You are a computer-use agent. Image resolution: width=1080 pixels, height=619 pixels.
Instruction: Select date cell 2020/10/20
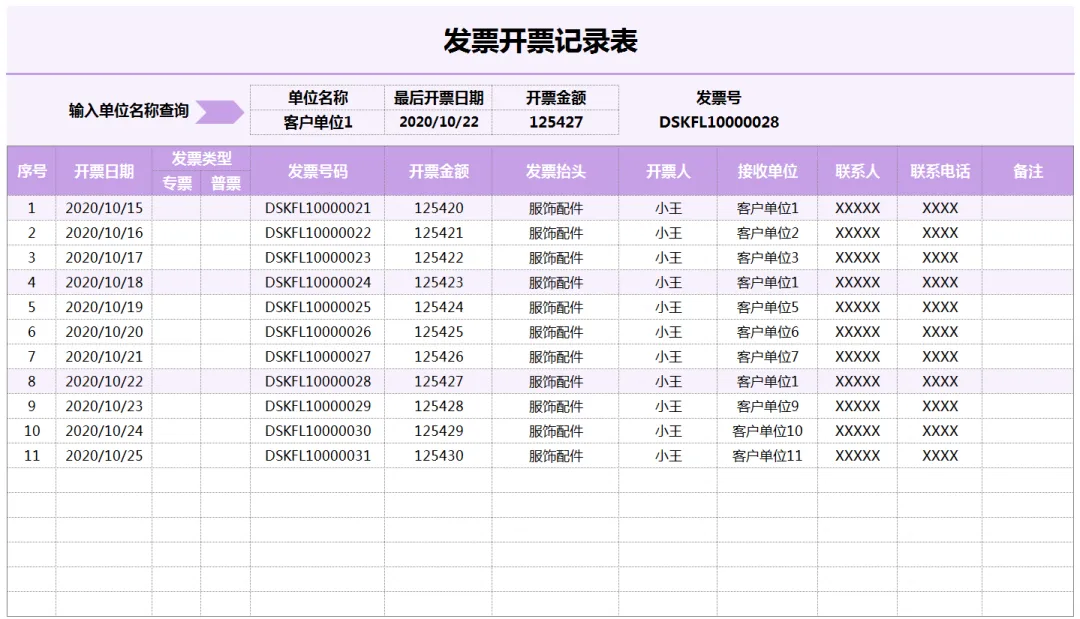tap(104, 332)
